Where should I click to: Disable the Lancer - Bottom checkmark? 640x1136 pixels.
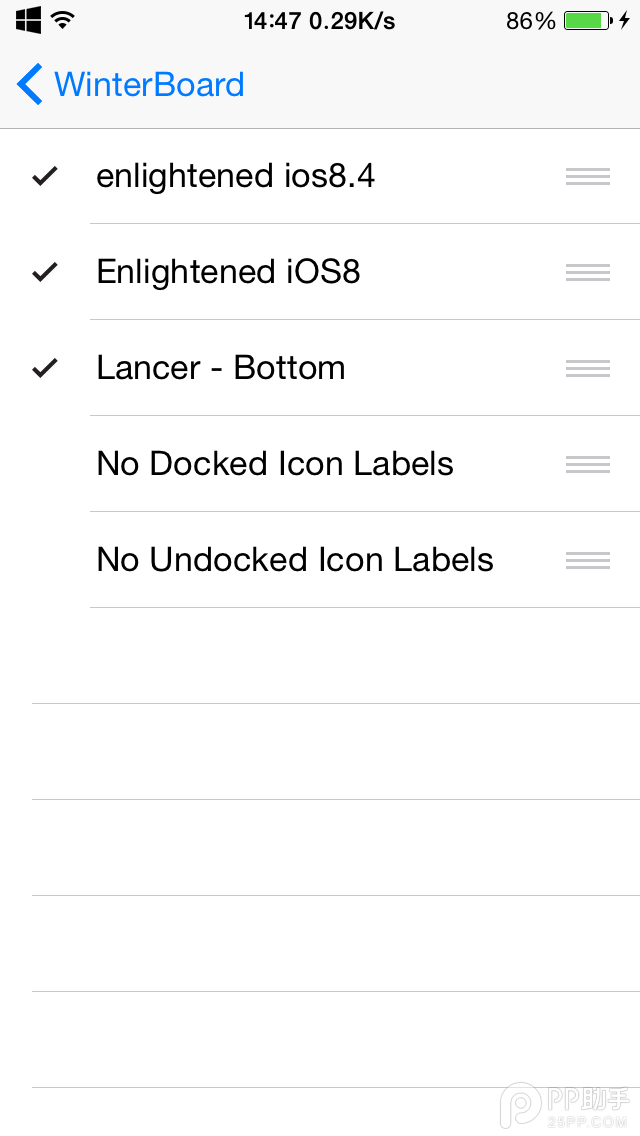click(x=45, y=369)
